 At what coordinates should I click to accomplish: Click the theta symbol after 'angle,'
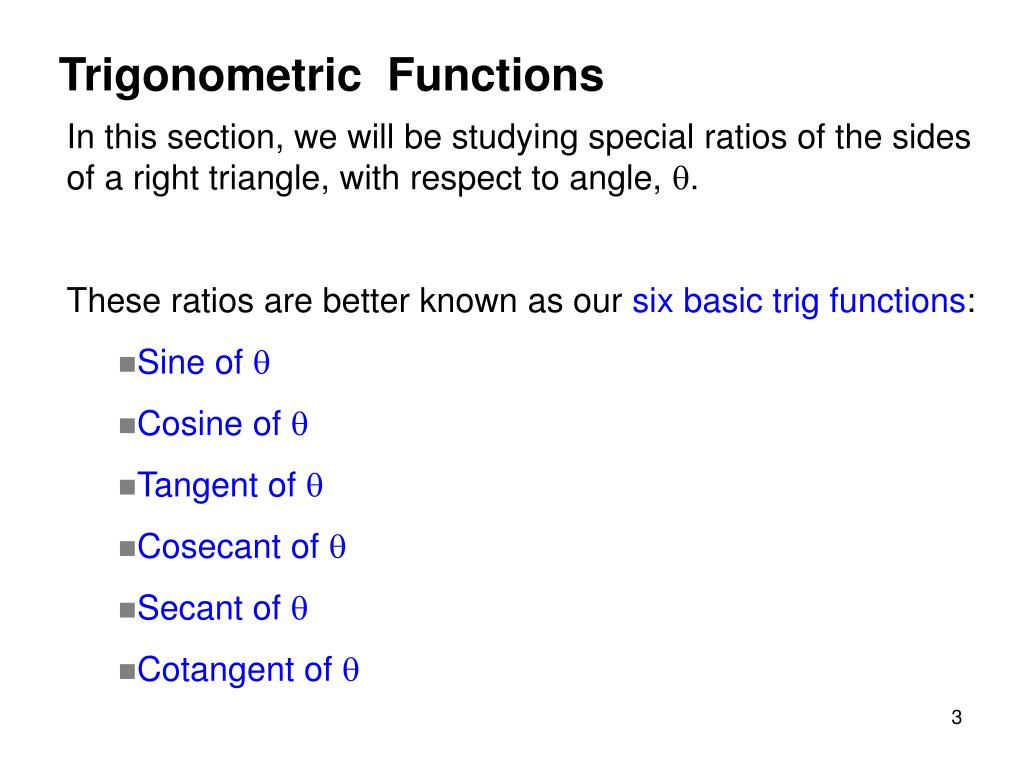(680, 179)
